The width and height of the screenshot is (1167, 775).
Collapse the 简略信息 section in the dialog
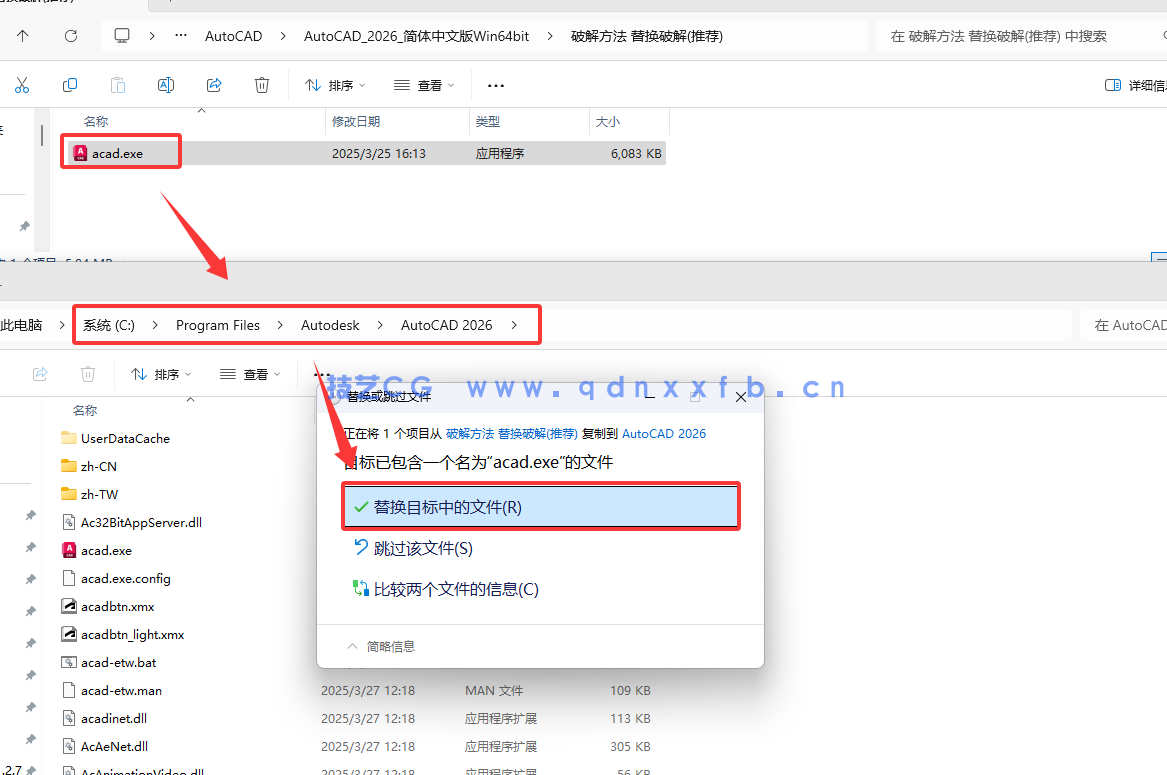point(381,645)
